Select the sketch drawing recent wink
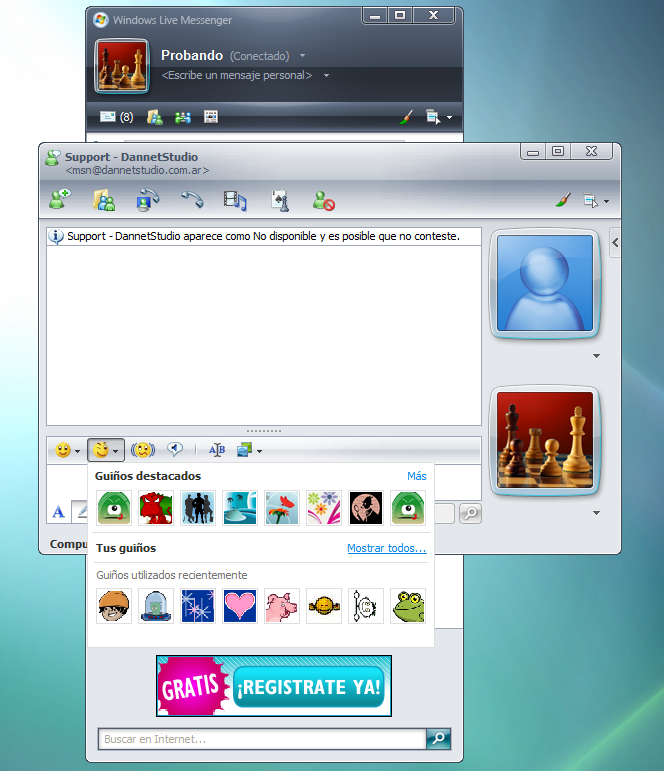 pyautogui.click(x=366, y=606)
